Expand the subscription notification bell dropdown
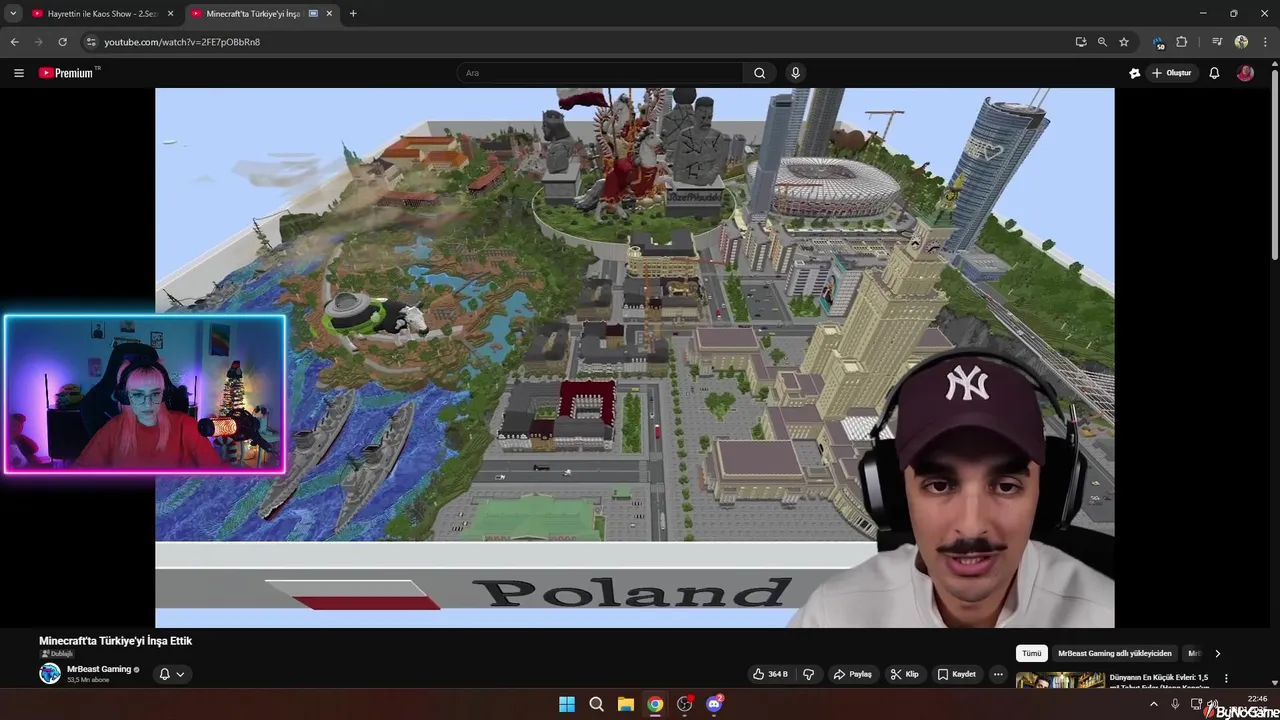This screenshot has width=1280, height=720. [x=172, y=674]
